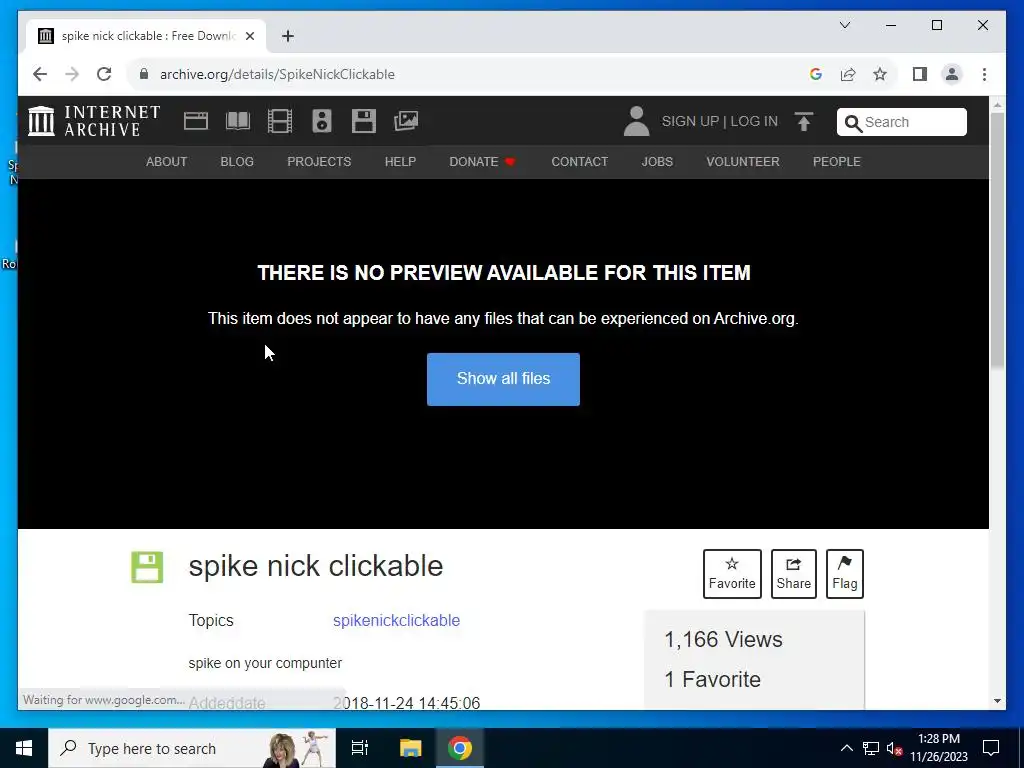
Task: Click the browser address bar URL
Action: click(x=277, y=74)
